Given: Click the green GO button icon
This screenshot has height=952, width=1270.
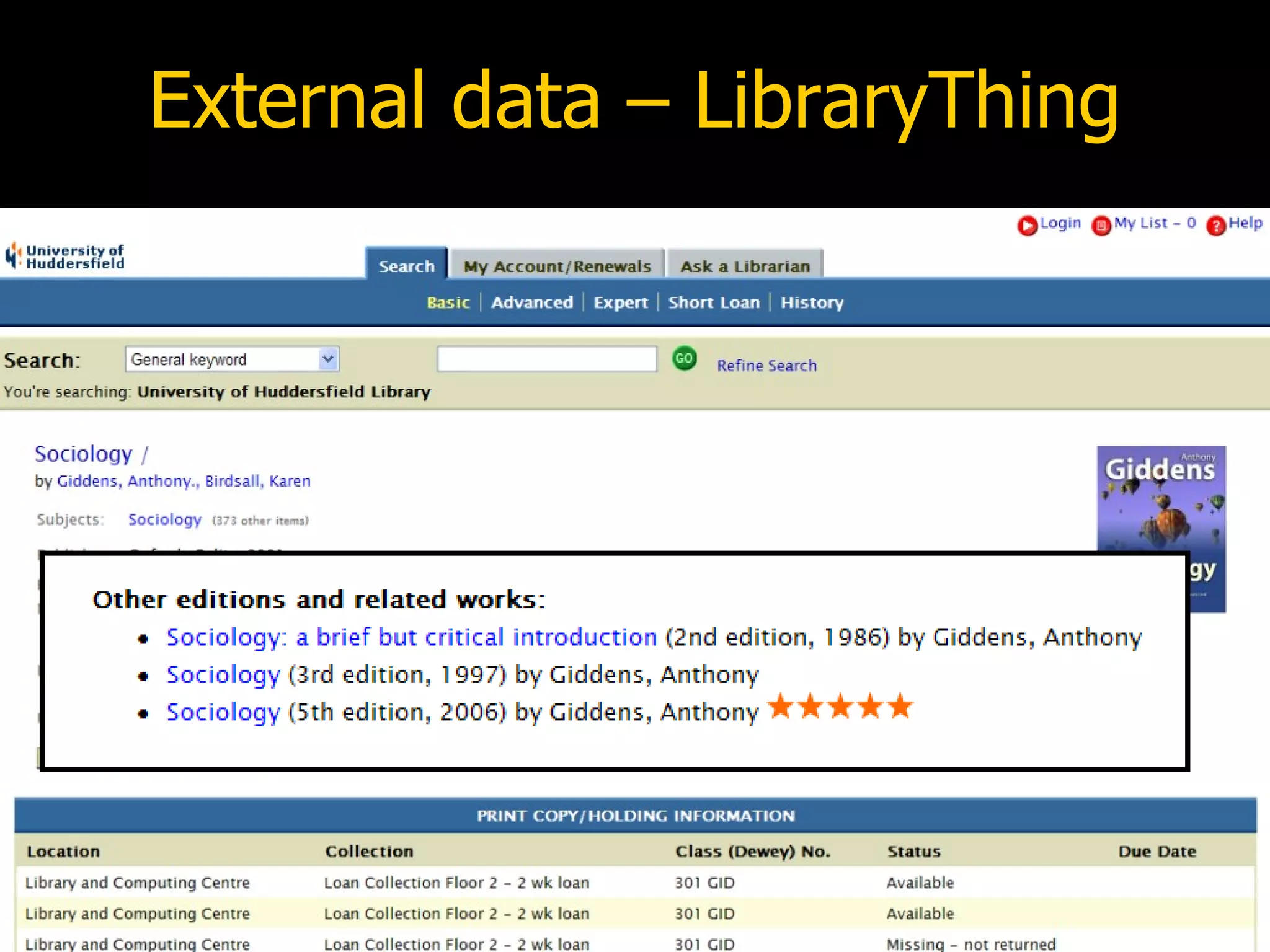Looking at the screenshot, I should pyautogui.click(x=685, y=358).
